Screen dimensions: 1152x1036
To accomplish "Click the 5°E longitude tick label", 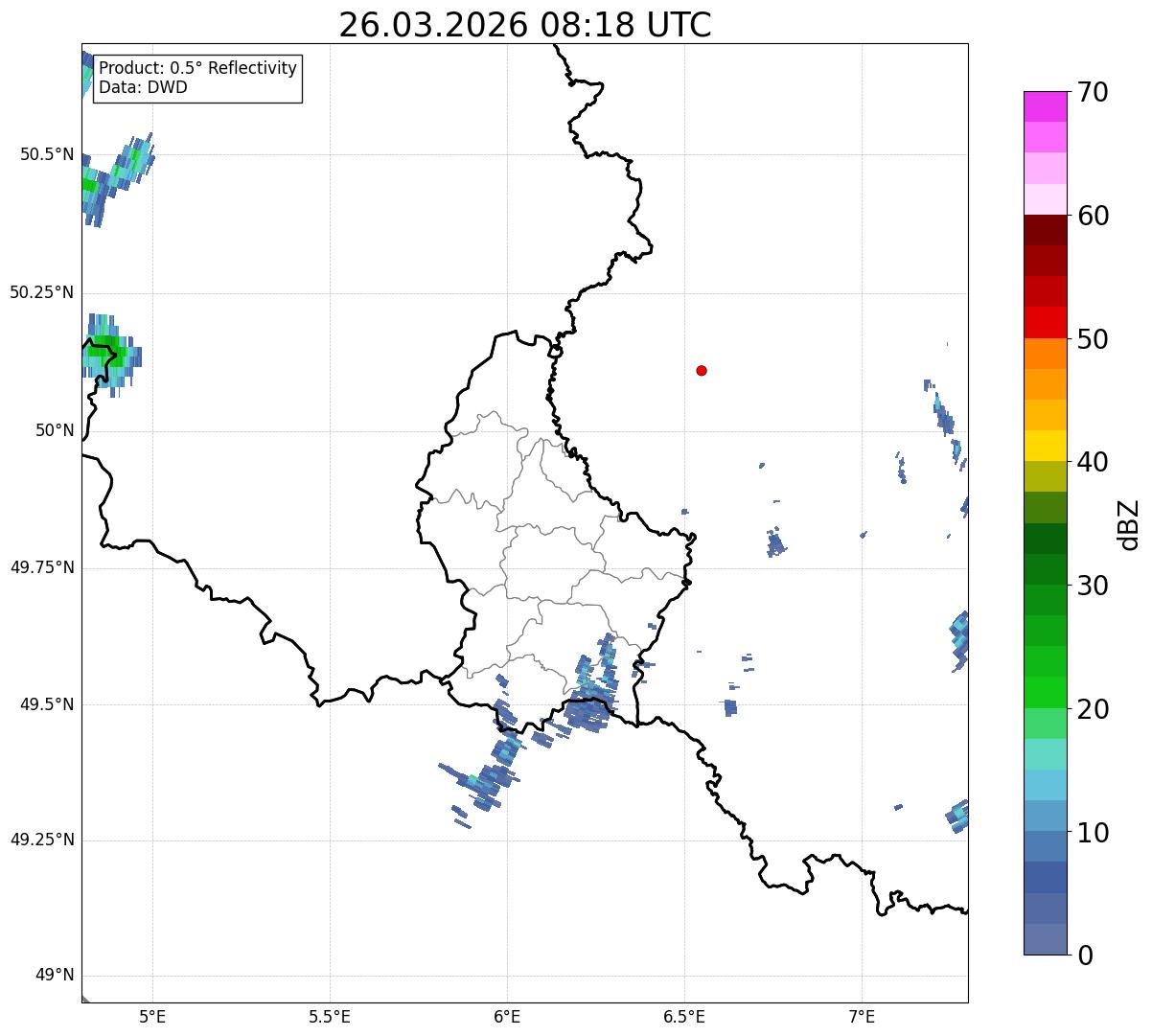I will [x=152, y=1016].
